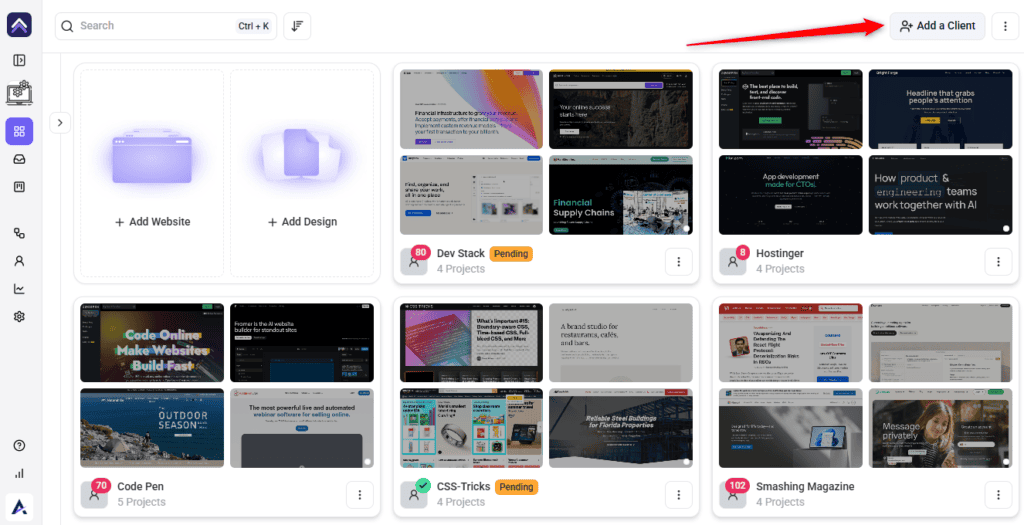Open the 'best place to build' Hostinger thumbnail
This screenshot has width=1024, height=525.
coord(790,109)
